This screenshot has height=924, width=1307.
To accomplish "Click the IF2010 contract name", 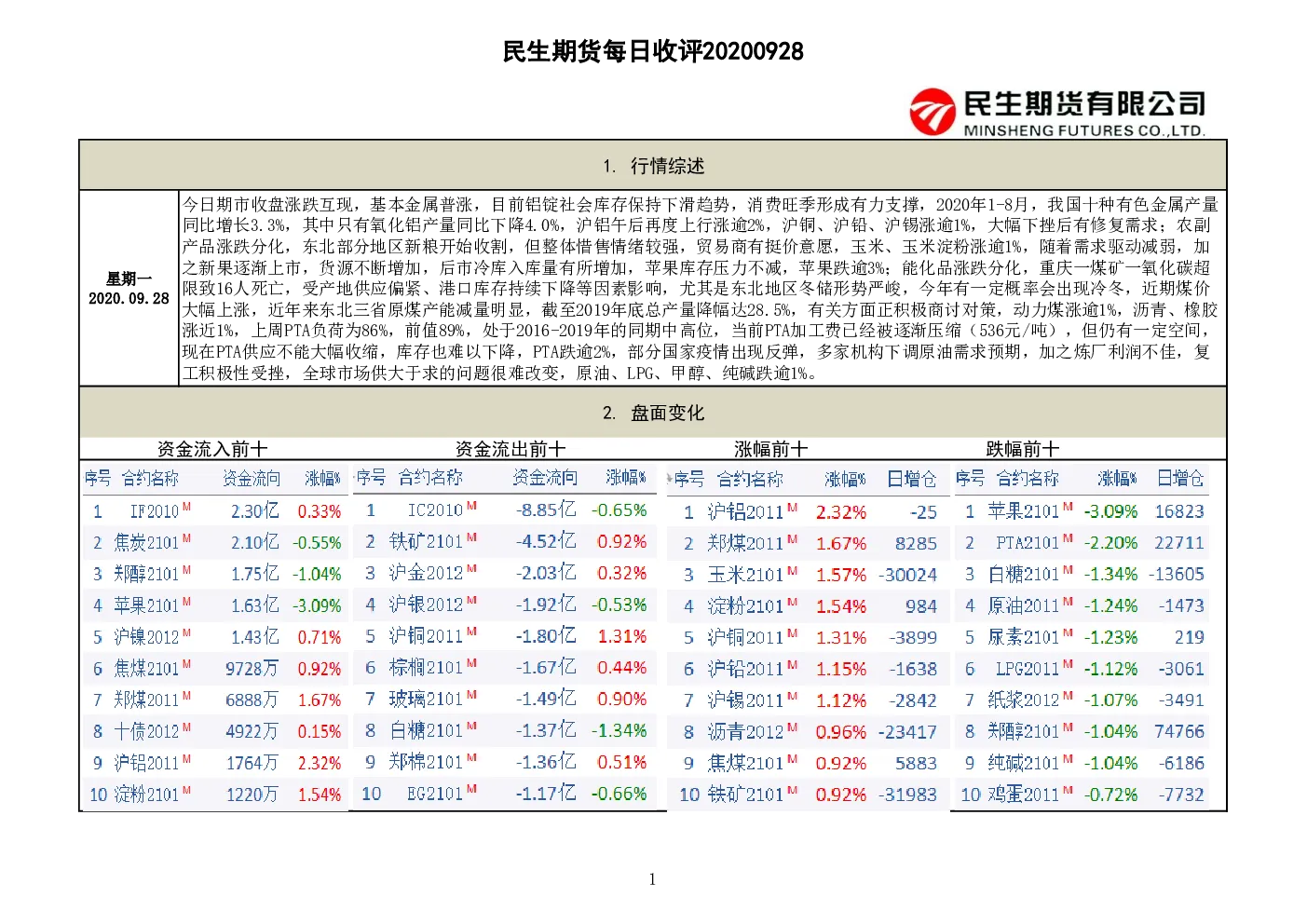I will 155,511.
